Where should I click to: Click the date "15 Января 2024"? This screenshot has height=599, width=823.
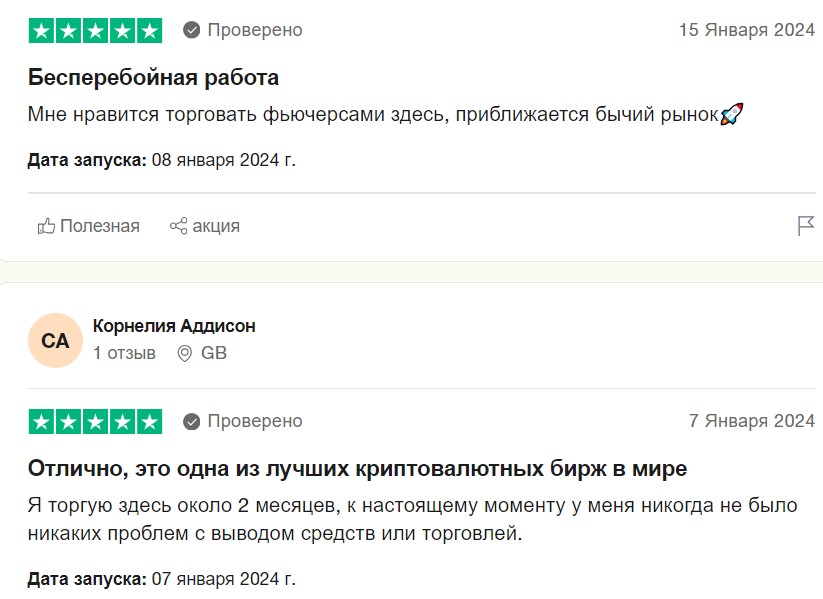[747, 30]
